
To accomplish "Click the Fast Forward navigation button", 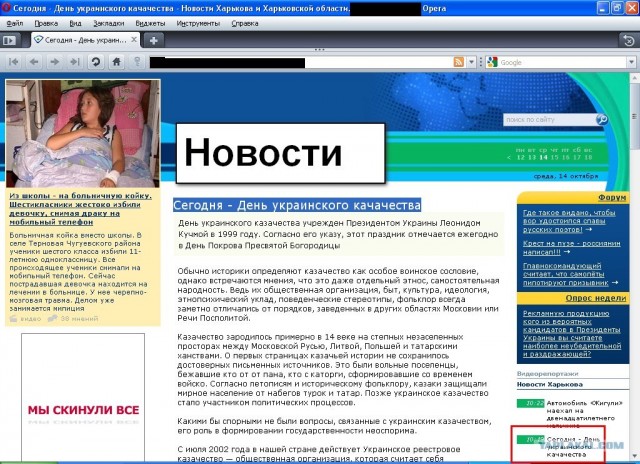I will (75, 62).
